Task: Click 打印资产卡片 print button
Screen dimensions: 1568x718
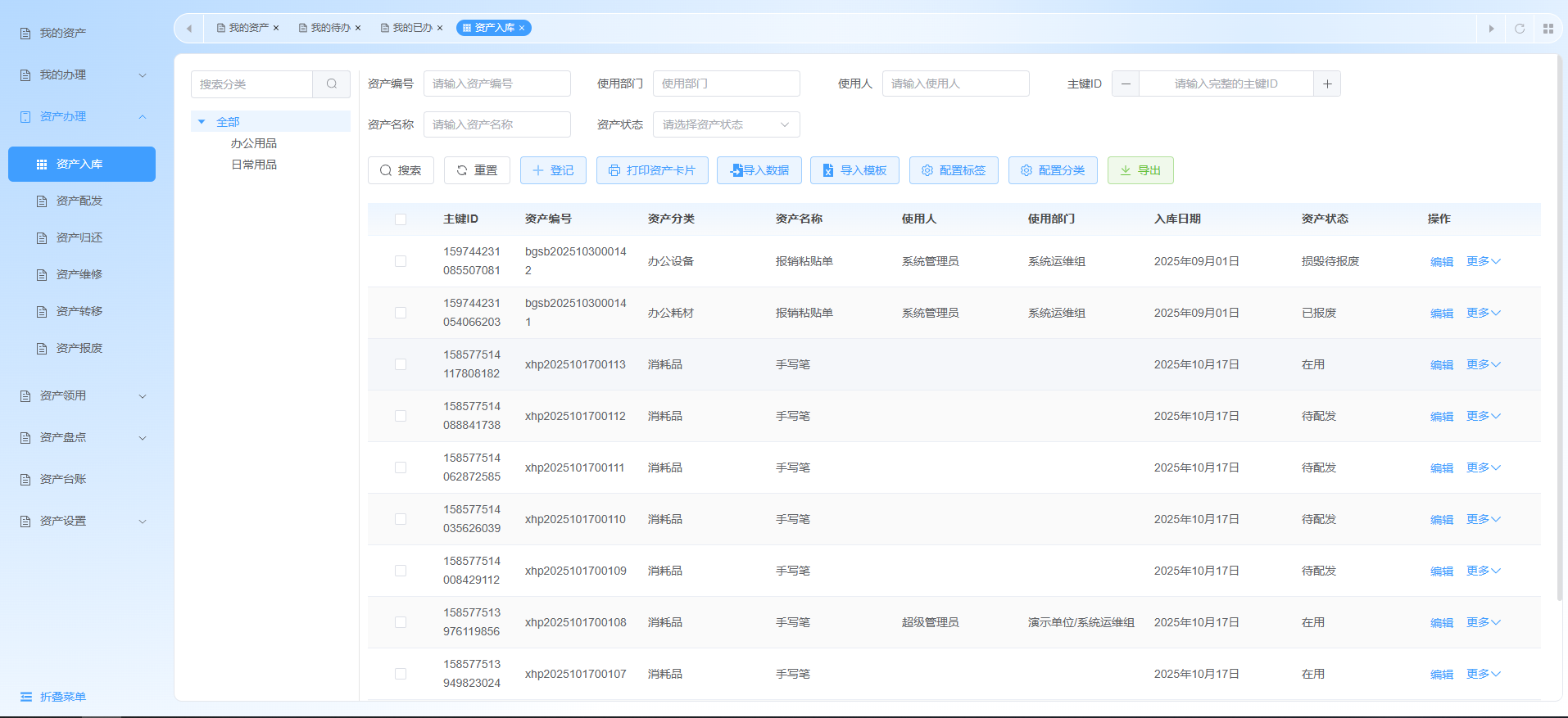Action: pos(652,170)
